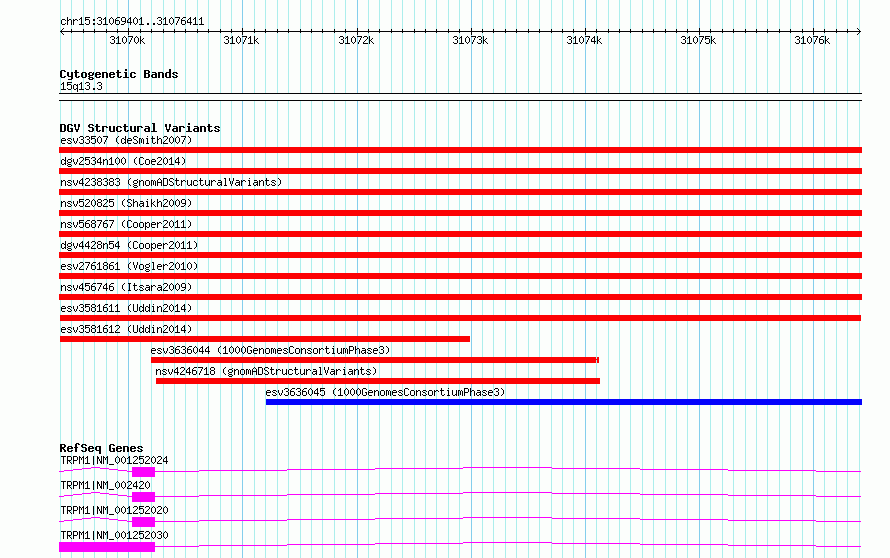Click the blue esv3636045 variant bar
The height and width of the screenshot is (558, 890).
click(564, 402)
